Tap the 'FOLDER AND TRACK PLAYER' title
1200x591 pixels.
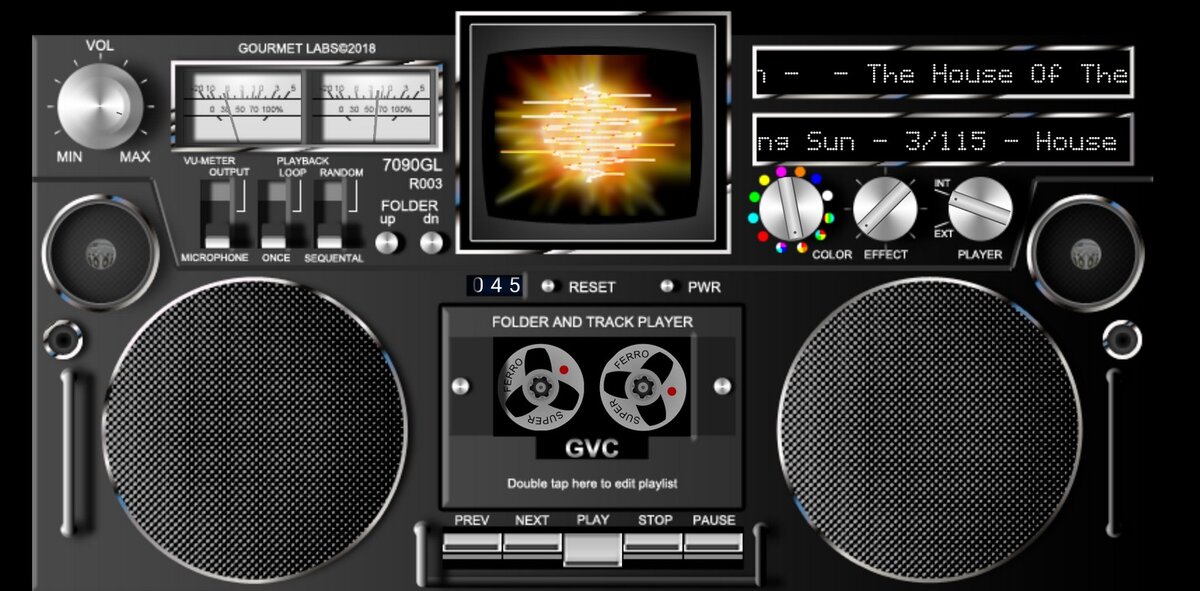592,322
